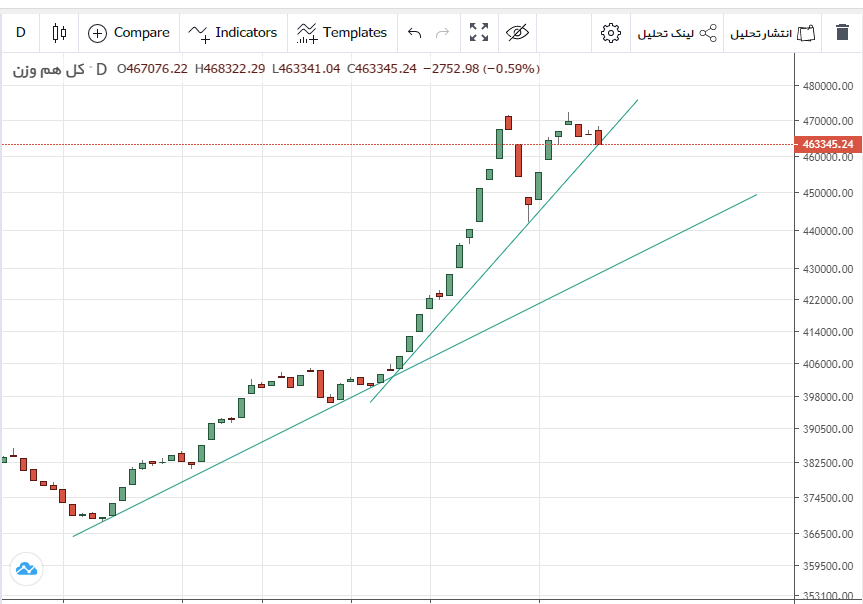Open the Templates menu

(342, 33)
